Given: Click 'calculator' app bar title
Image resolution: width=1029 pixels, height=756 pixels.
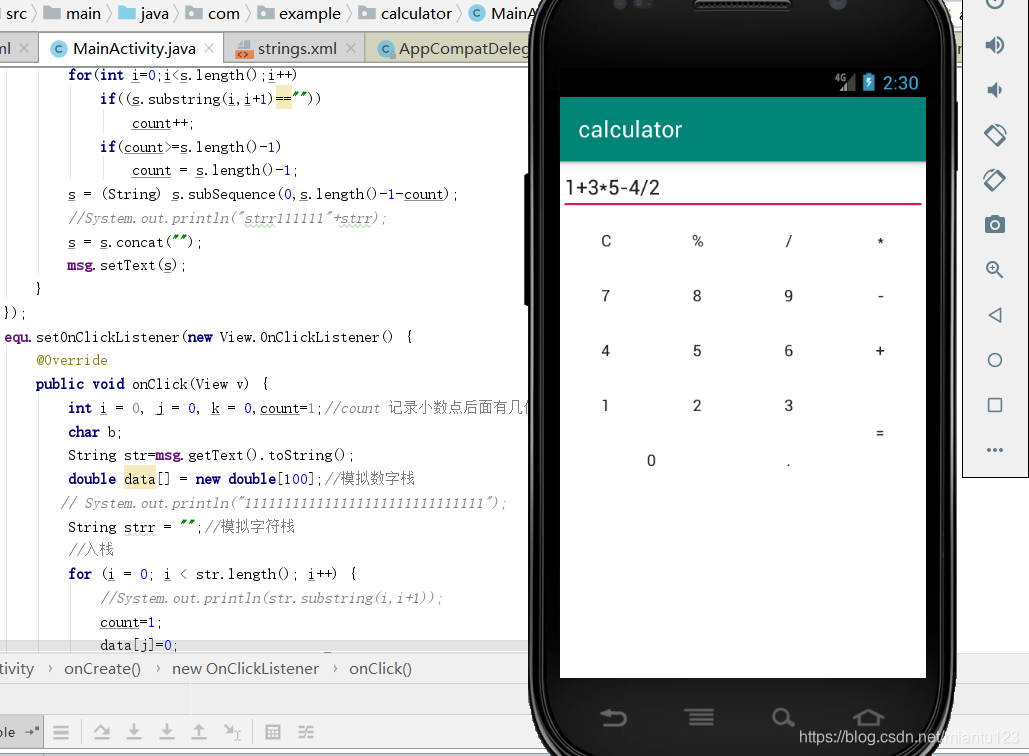Looking at the screenshot, I should (630, 130).
